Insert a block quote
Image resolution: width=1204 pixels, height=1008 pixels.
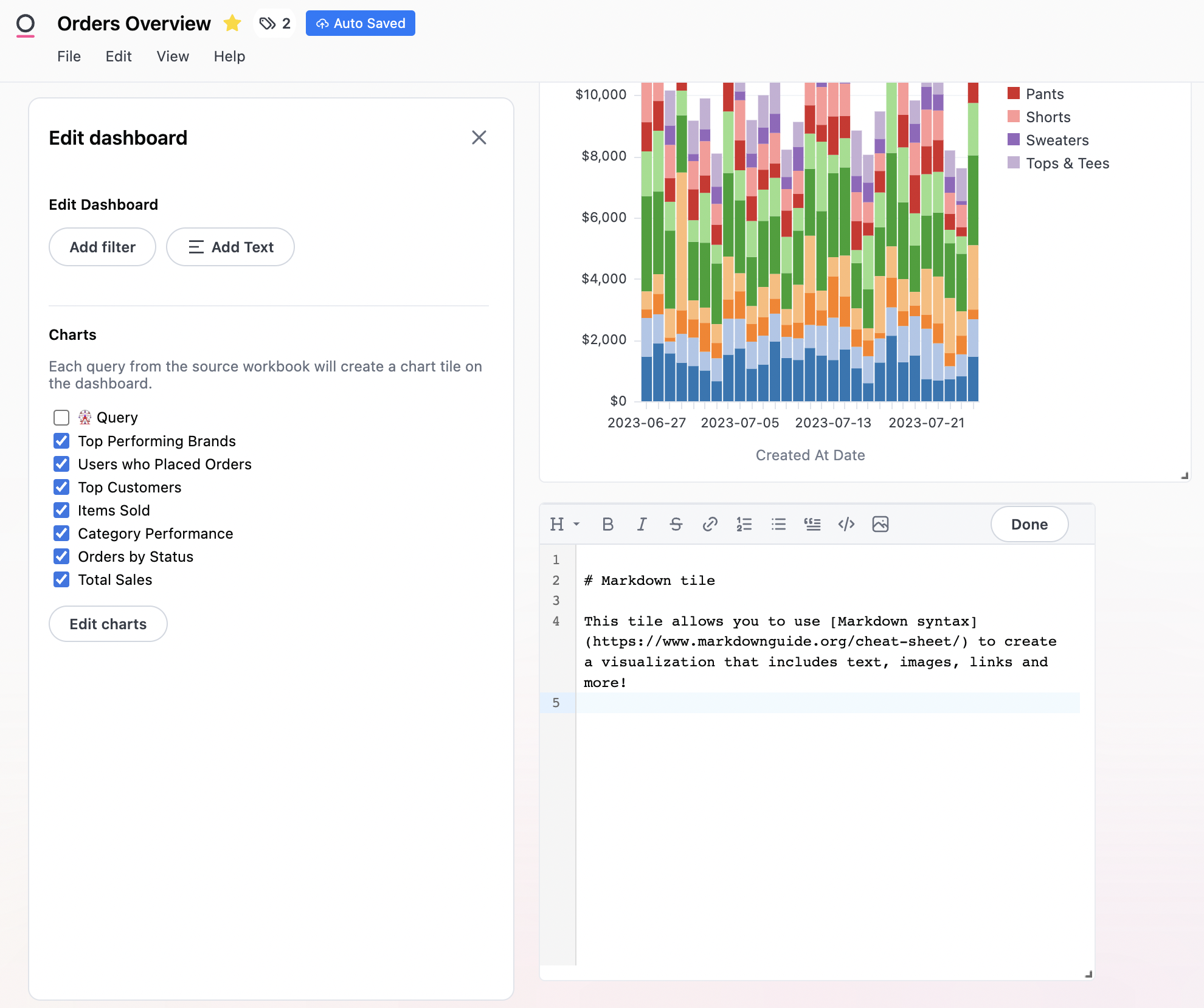[812, 524]
